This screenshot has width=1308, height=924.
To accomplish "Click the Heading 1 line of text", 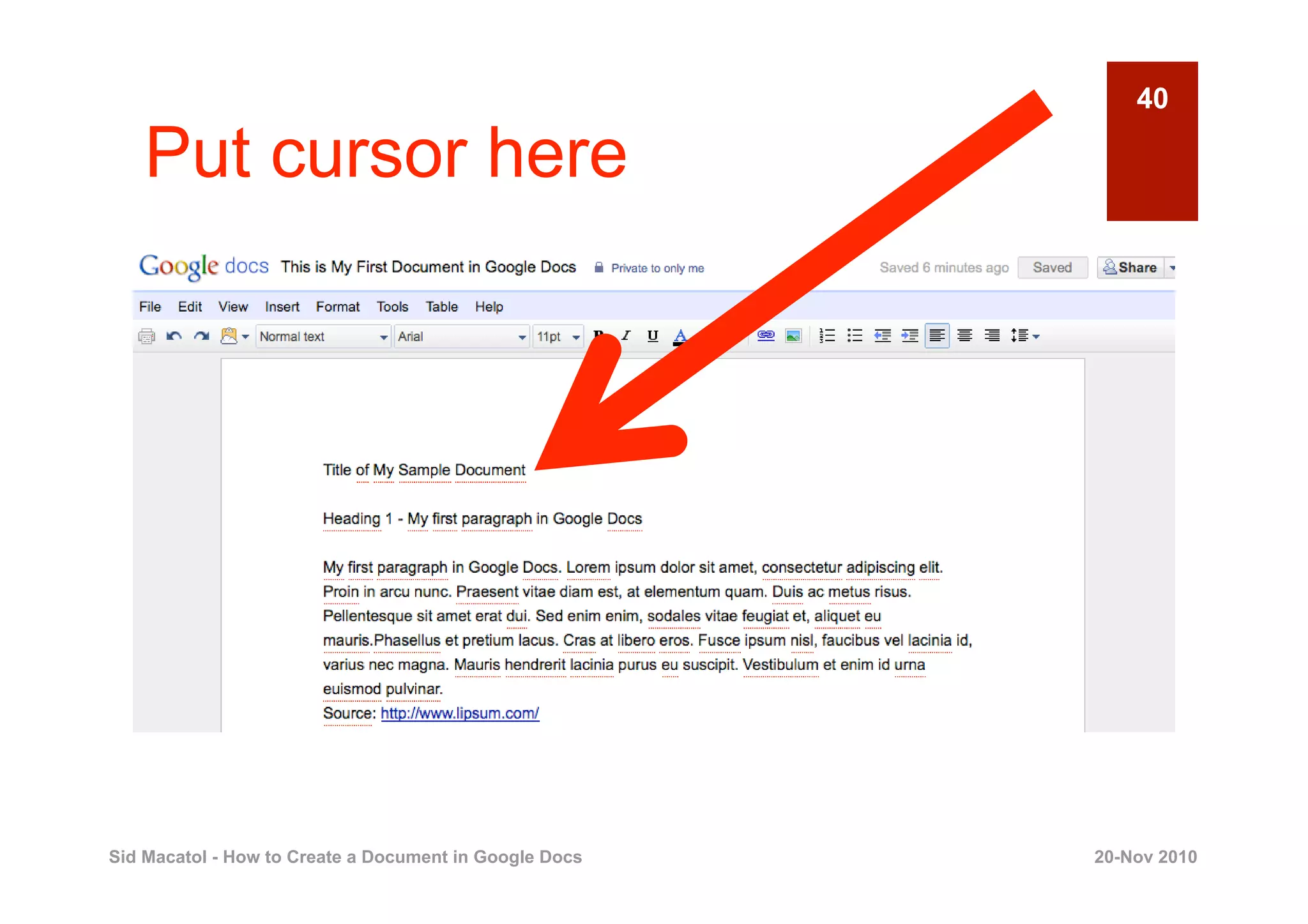I will [x=482, y=519].
